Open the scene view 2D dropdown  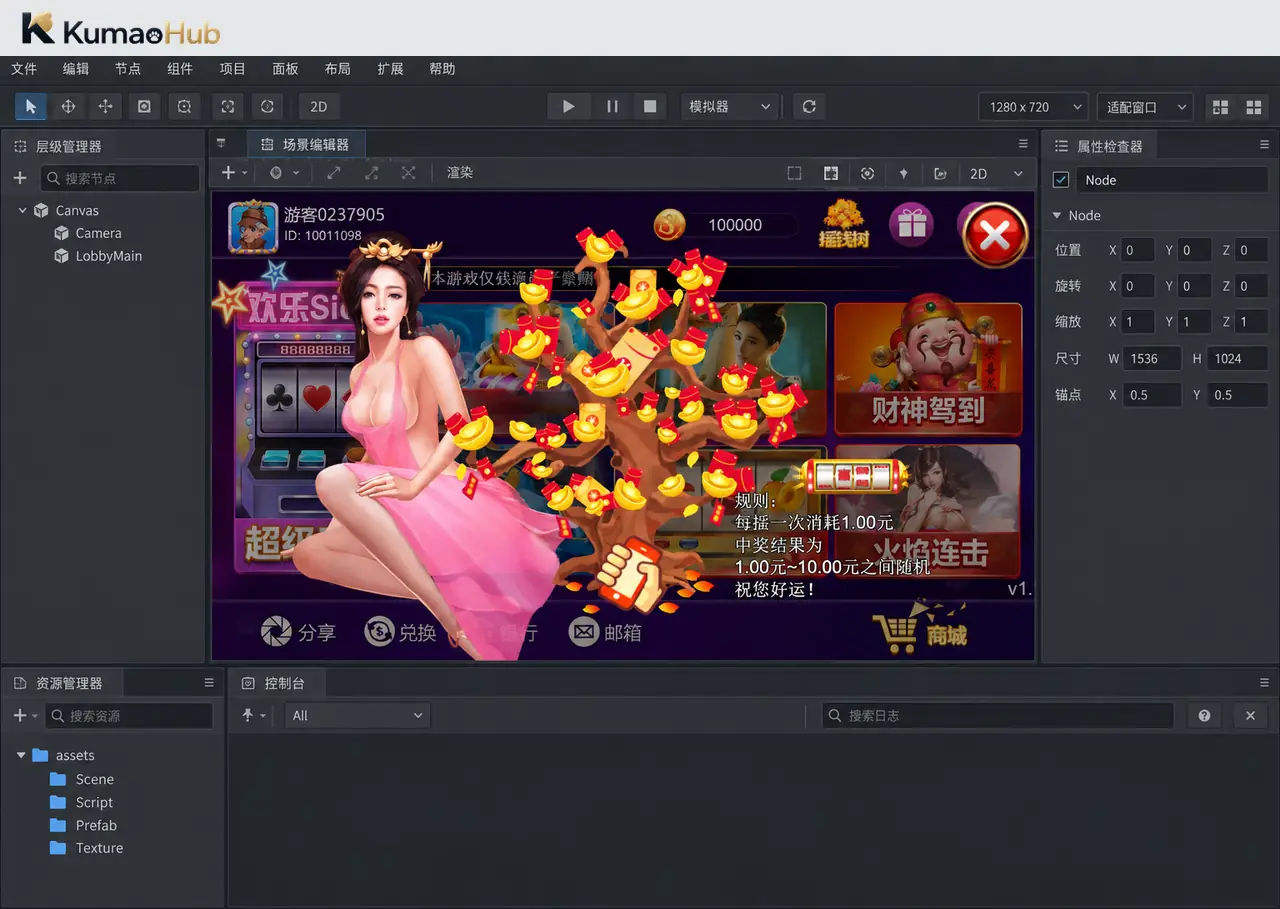pyautogui.click(x=996, y=173)
